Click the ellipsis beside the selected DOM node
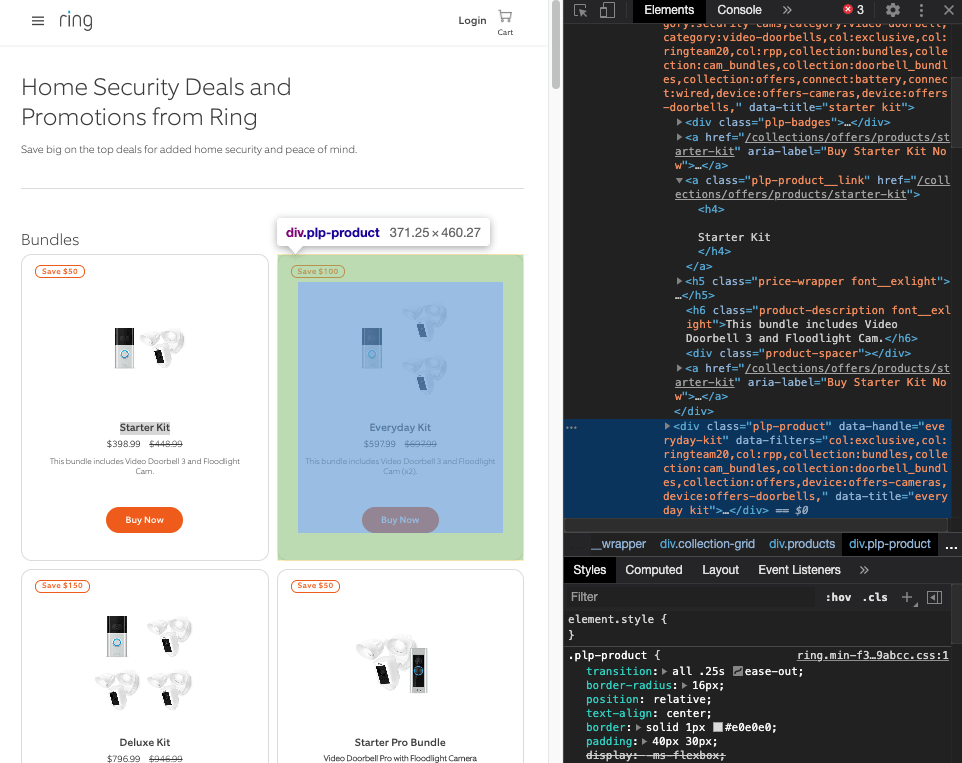 pyautogui.click(x=572, y=427)
